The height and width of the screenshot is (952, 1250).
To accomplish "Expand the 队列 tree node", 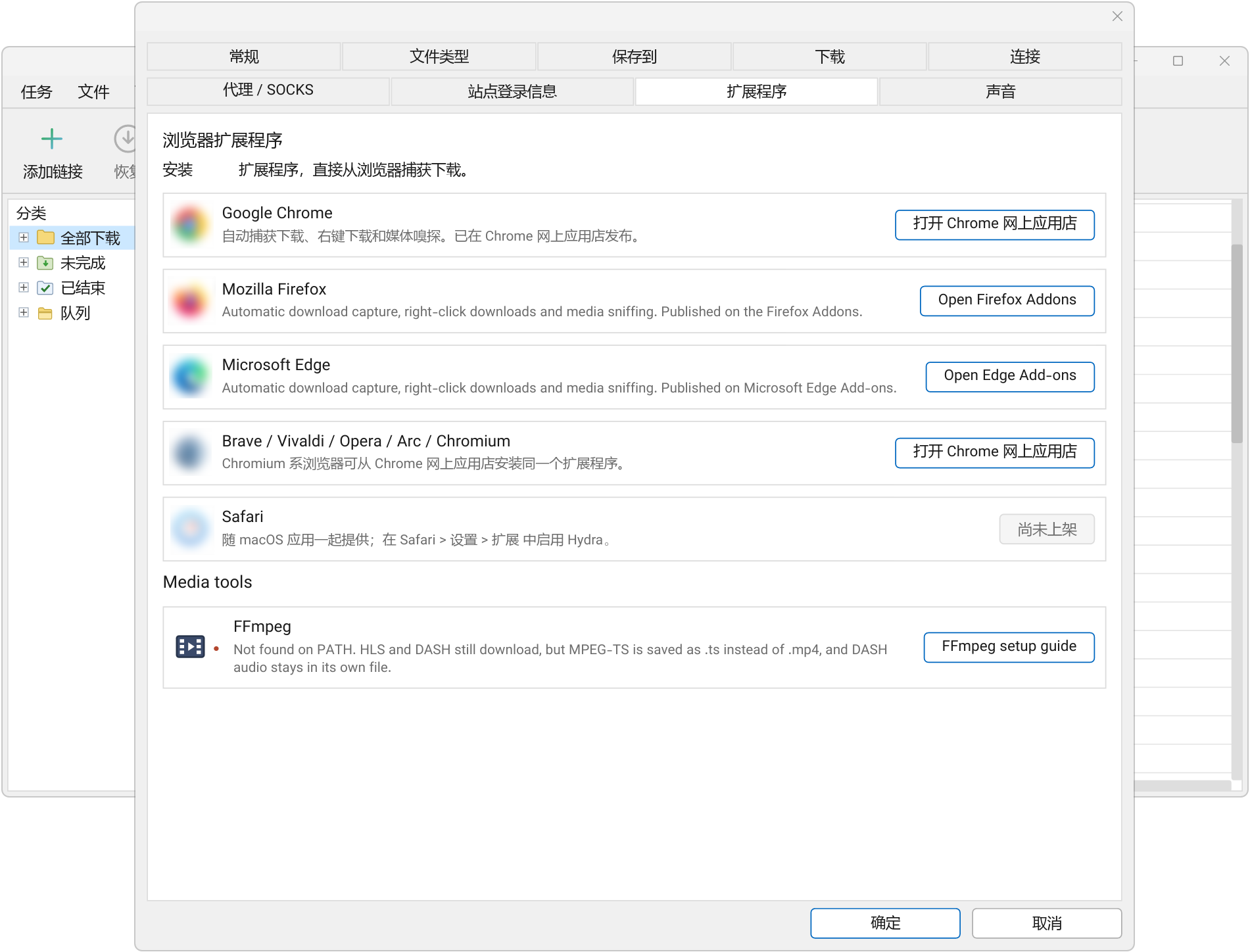I will pos(24,312).
